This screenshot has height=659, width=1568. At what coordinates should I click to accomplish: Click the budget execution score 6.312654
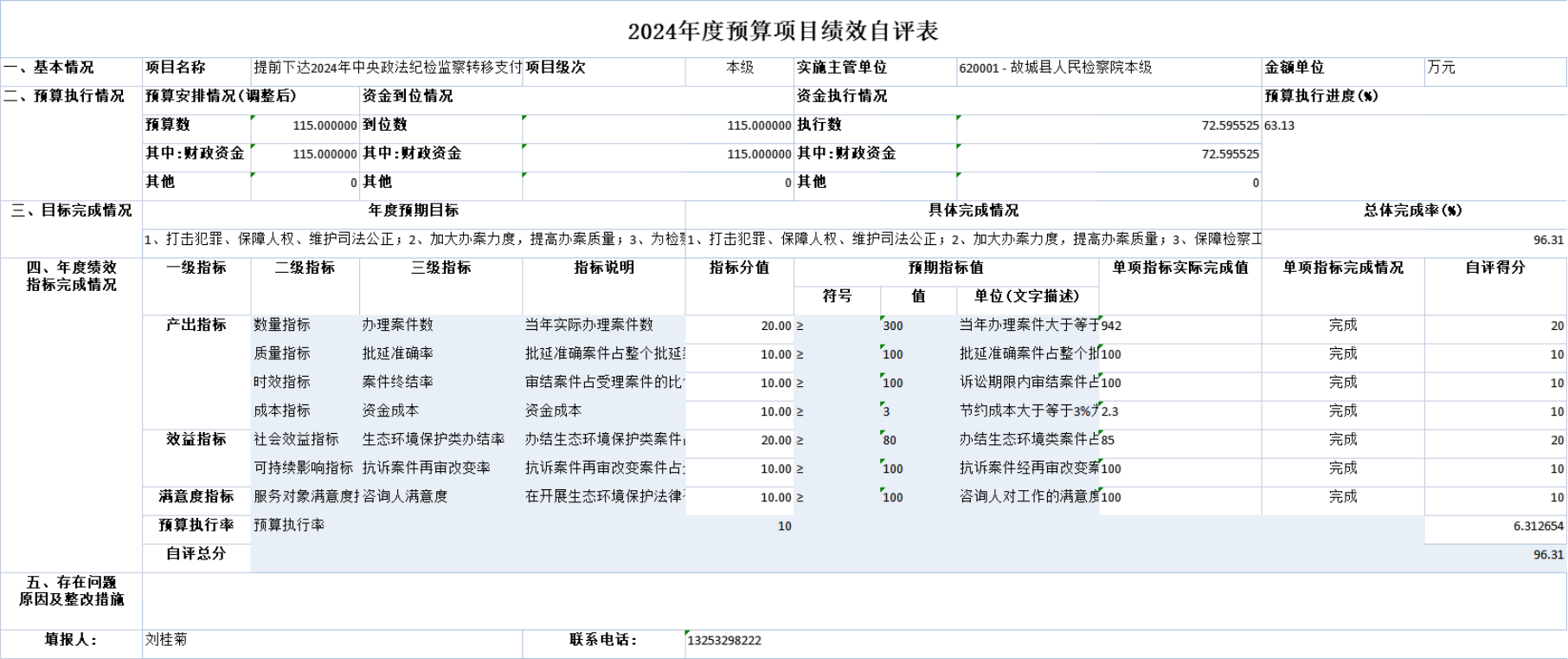click(x=1494, y=526)
